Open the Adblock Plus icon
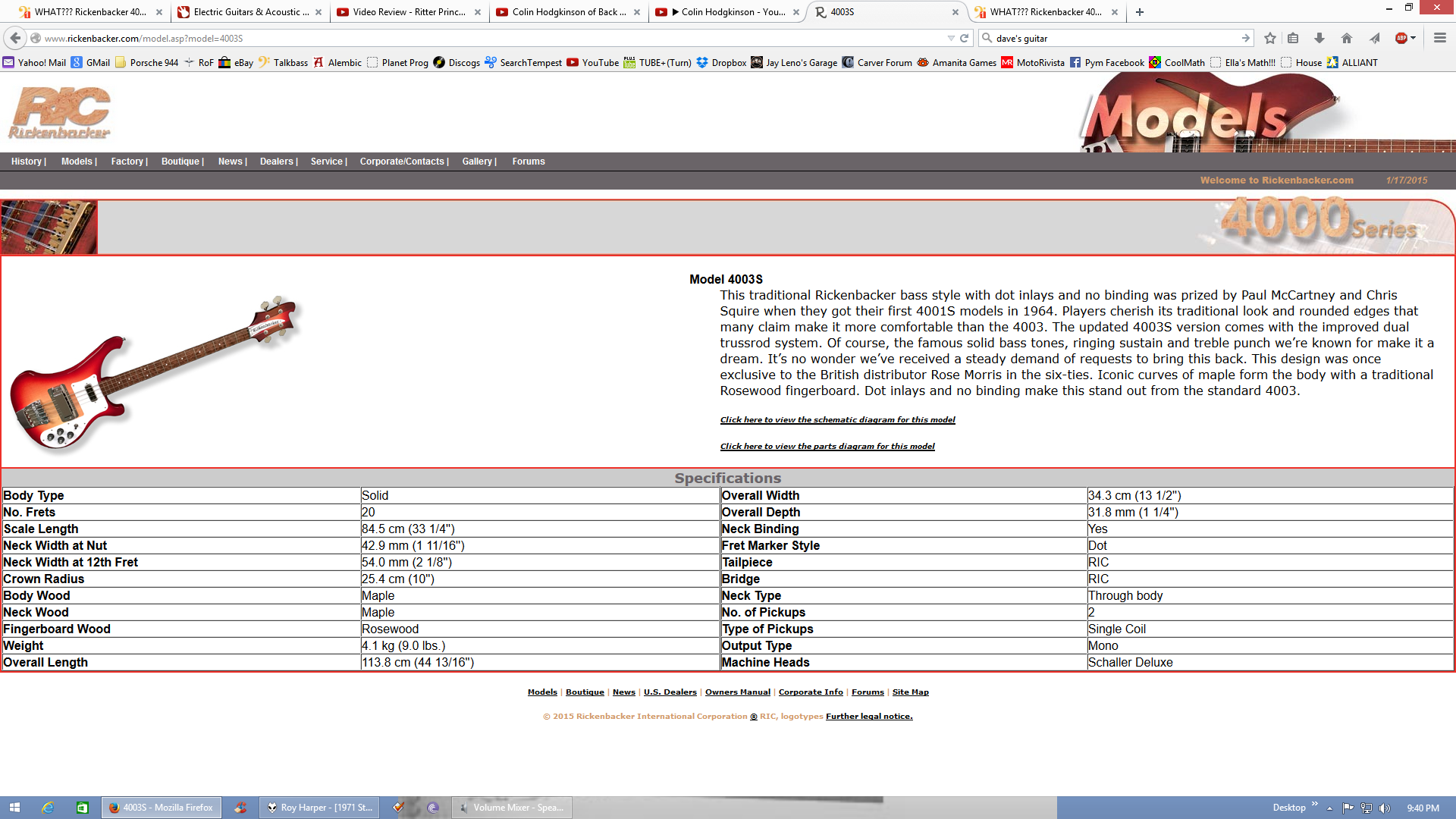This screenshot has height=819, width=1456. point(1401,38)
